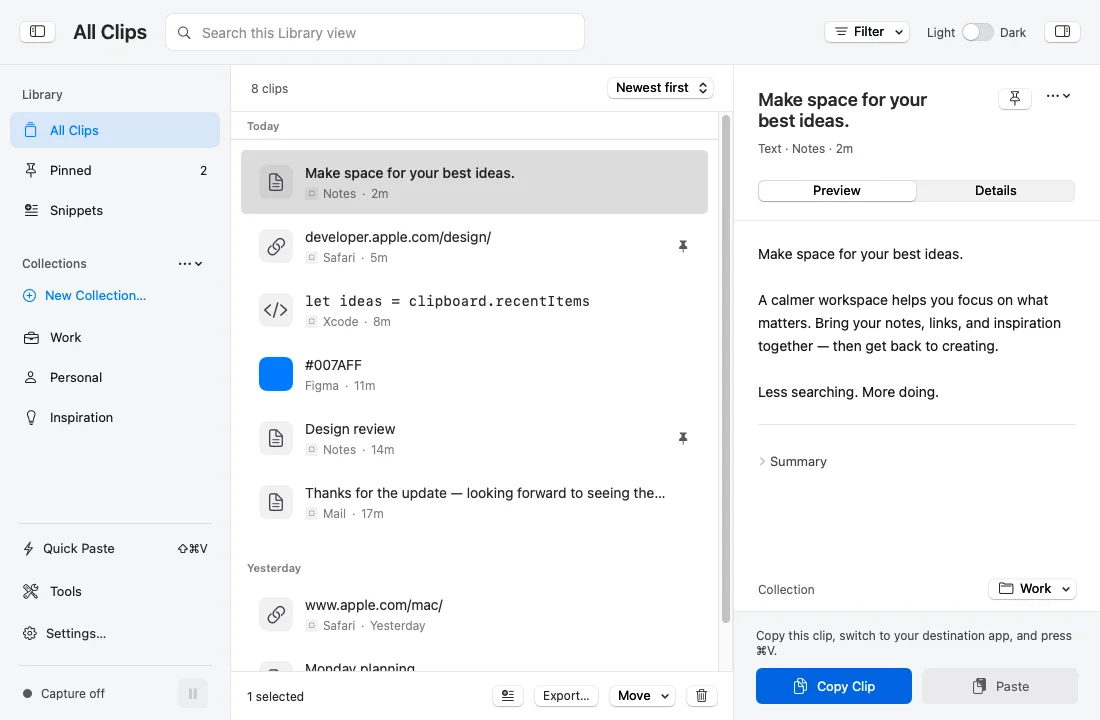This screenshot has height=720, width=1100.
Task: Toggle the Light/Dark appearance switch
Action: (977, 32)
